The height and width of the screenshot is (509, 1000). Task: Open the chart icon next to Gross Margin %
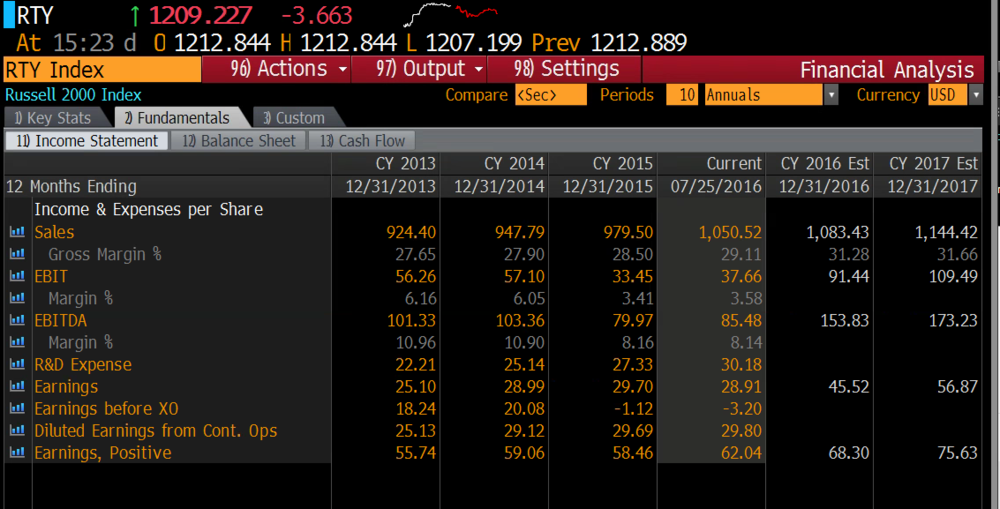pyautogui.click(x=17, y=254)
